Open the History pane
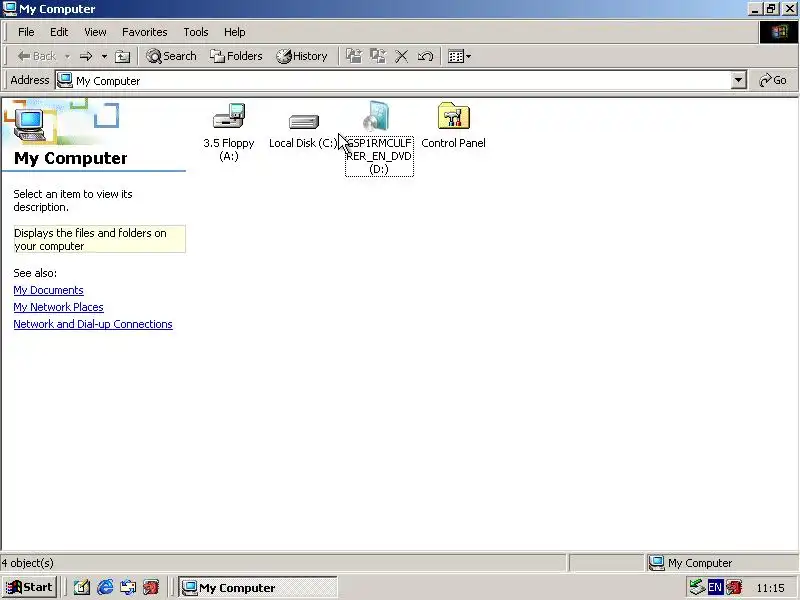The width and height of the screenshot is (800, 600). pyautogui.click(x=302, y=56)
